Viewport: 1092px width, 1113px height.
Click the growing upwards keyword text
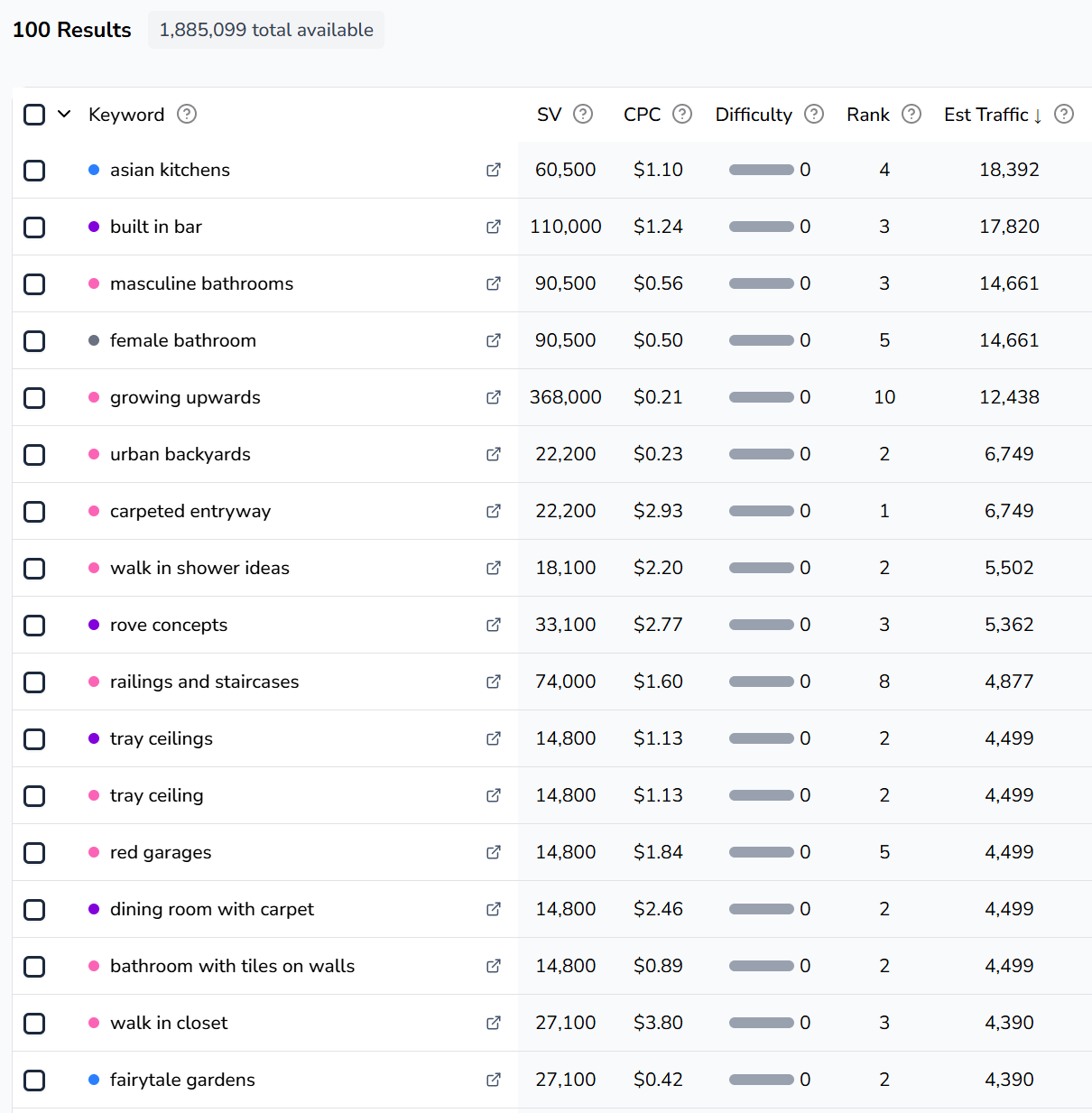[185, 397]
